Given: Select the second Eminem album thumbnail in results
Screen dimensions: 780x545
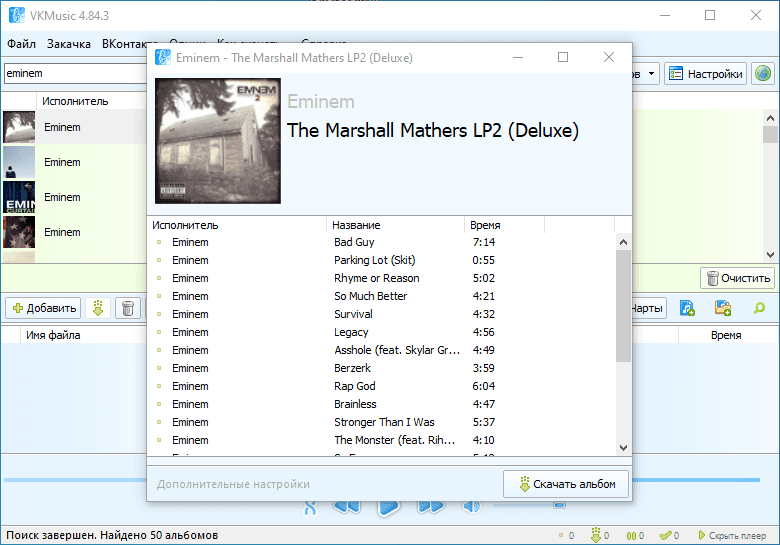Looking at the screenshot, I should point(19,162).
